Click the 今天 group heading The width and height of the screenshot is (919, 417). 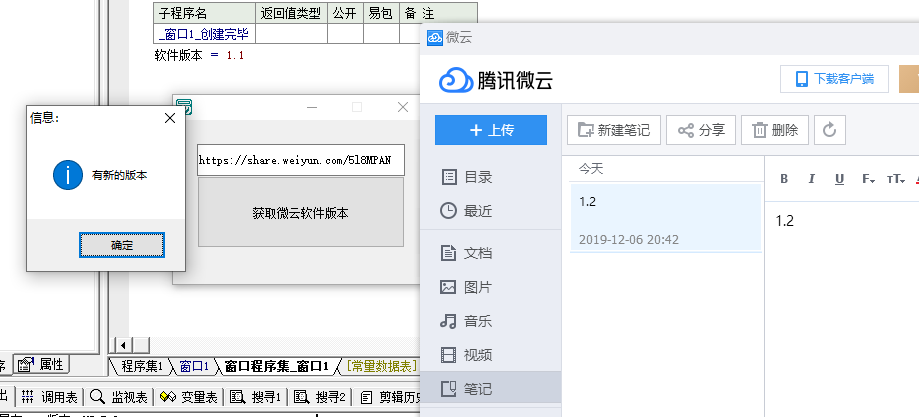click(591, 169)
